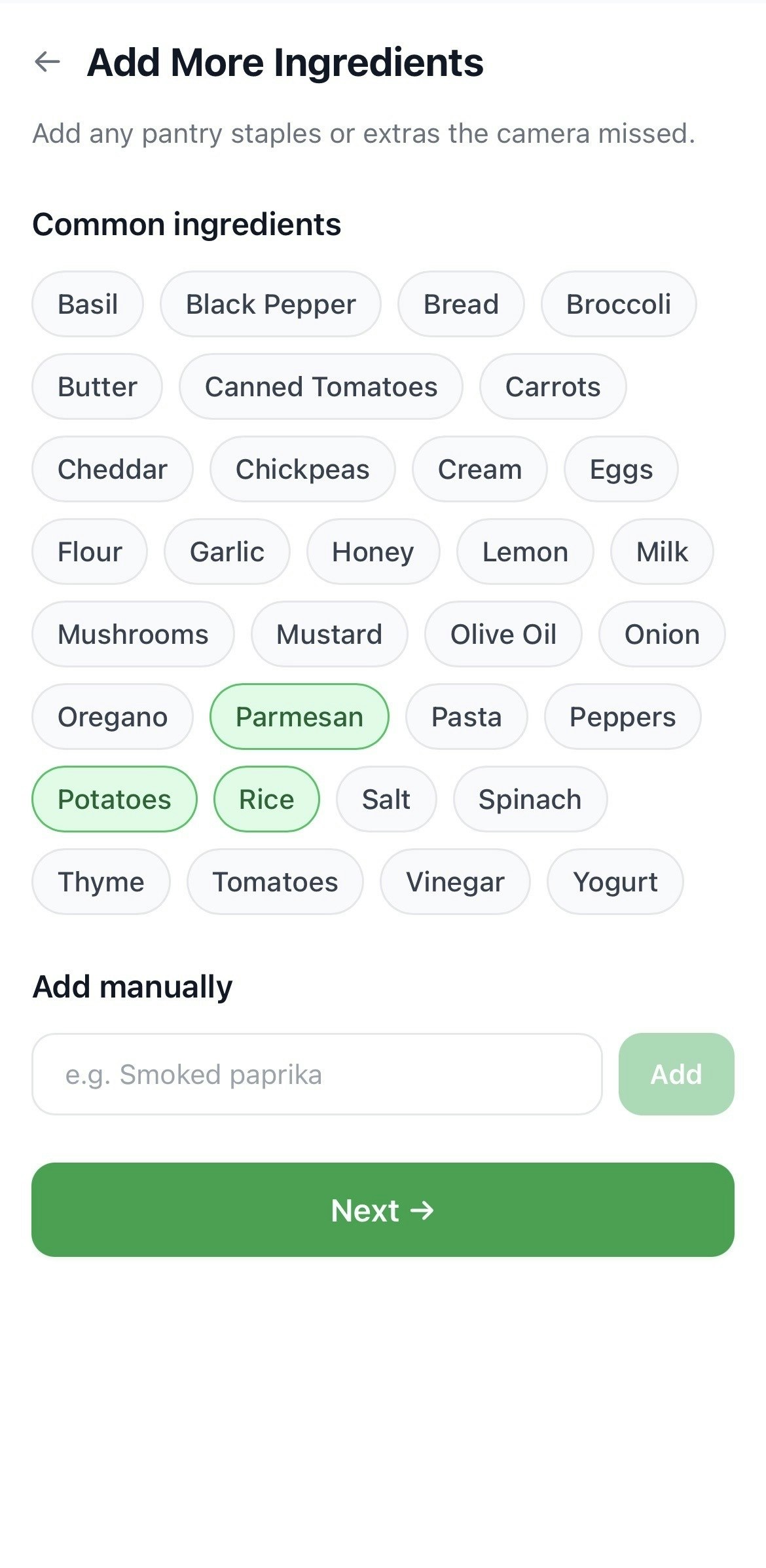The image size is (766, 1568).
Task: Tap the Eggs chip
Action: click(x=621, y=469)
